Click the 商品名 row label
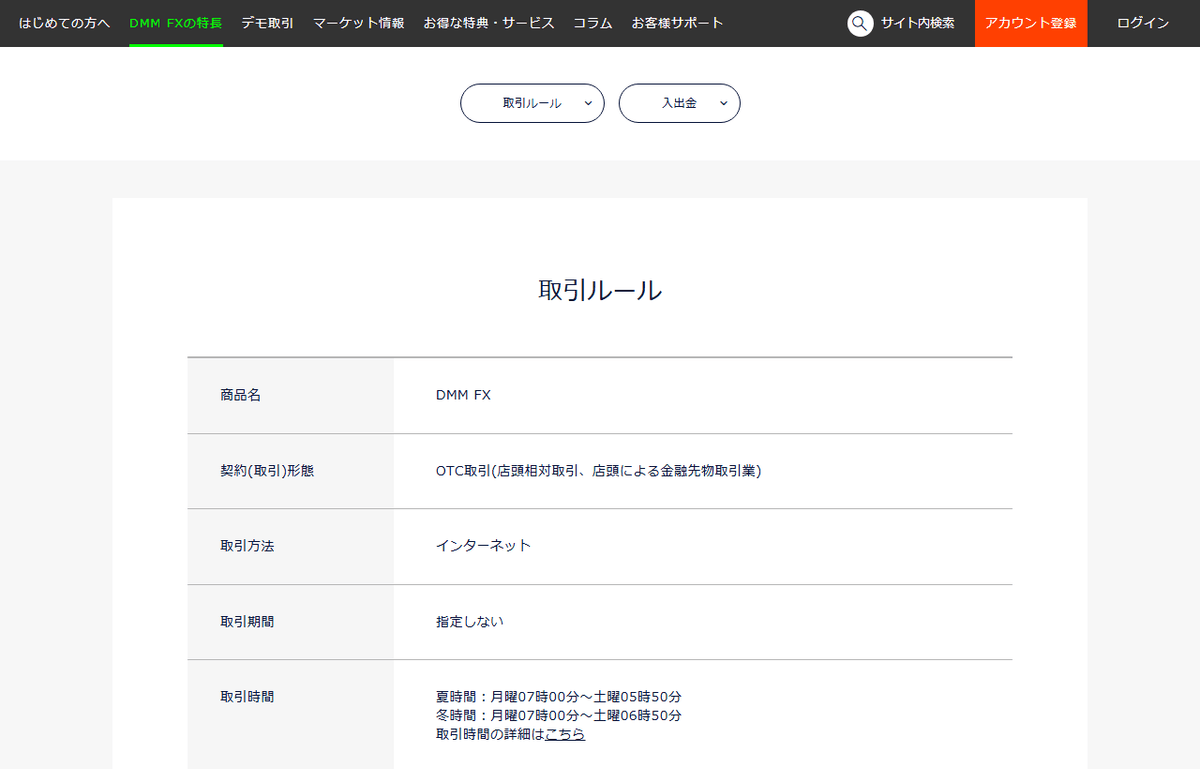This screenshot has width=1200, height=769. click(240, 395)
